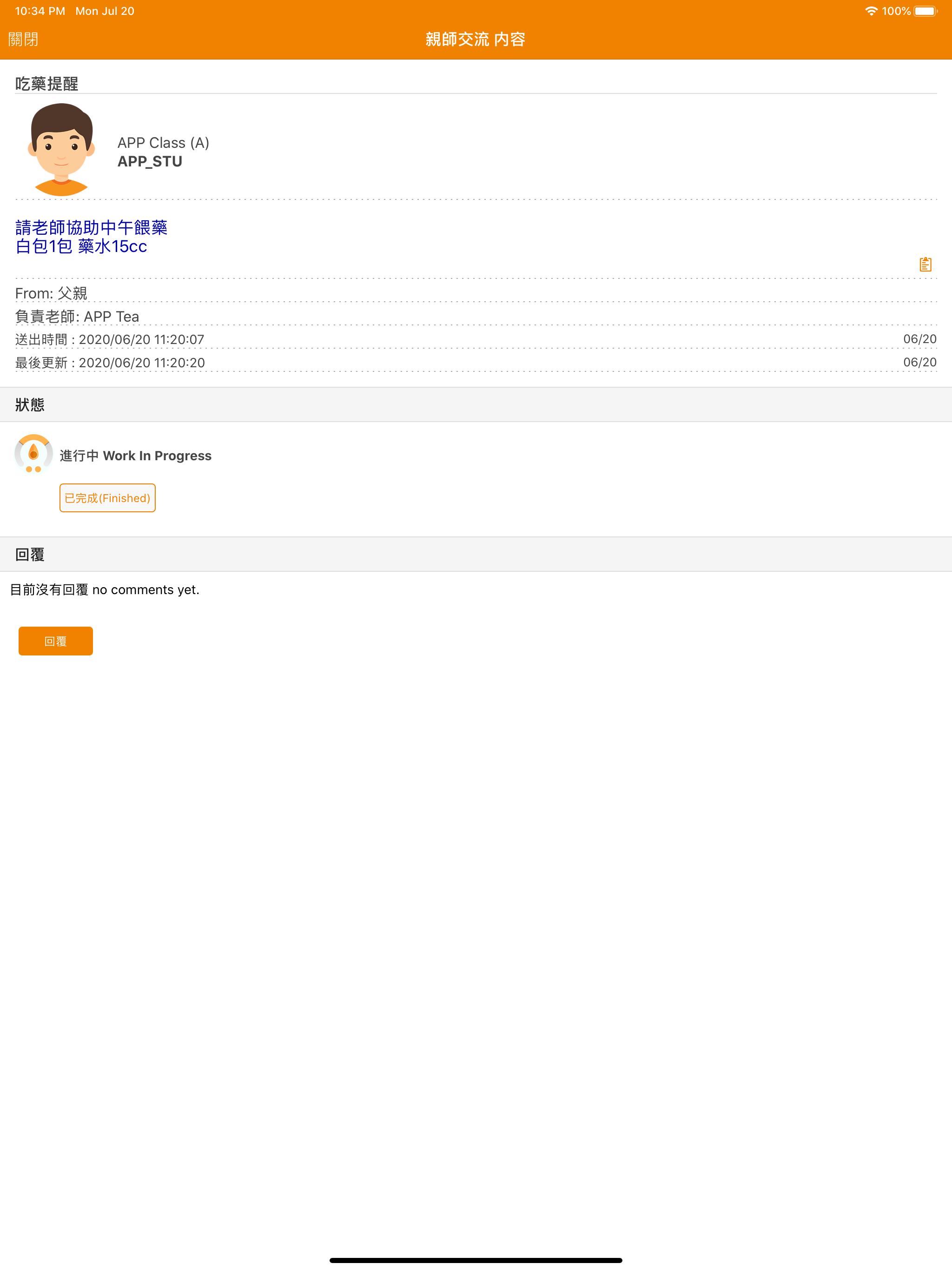Click the 10:34 PM clock in status bar
Screen dimensions: 952x1270
tap(40, 11)
